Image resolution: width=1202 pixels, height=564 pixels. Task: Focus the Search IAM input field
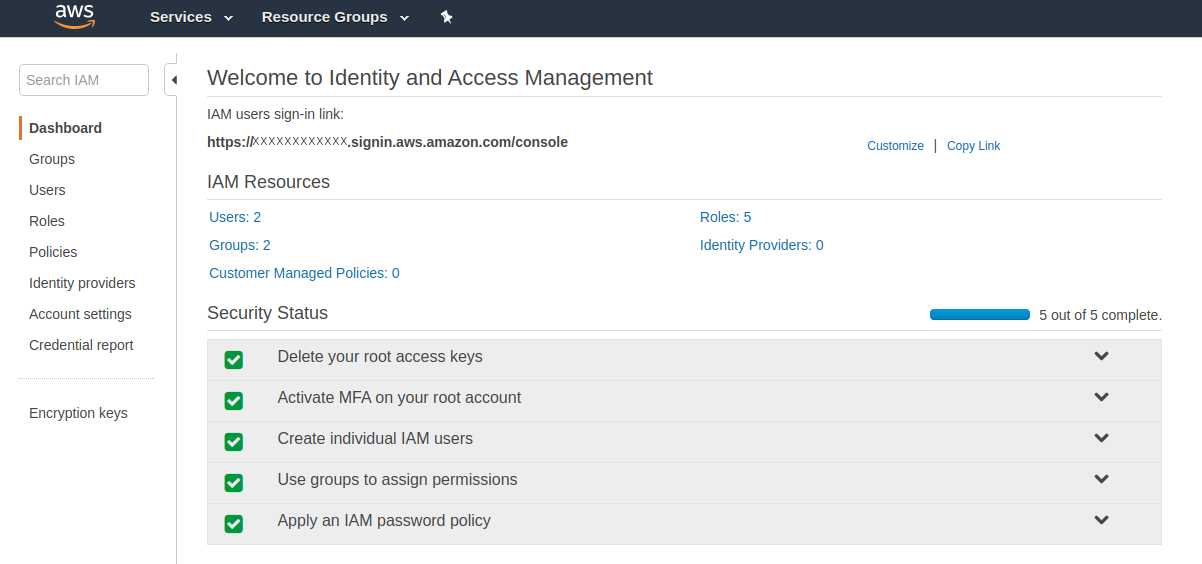[x=84, y=80]
